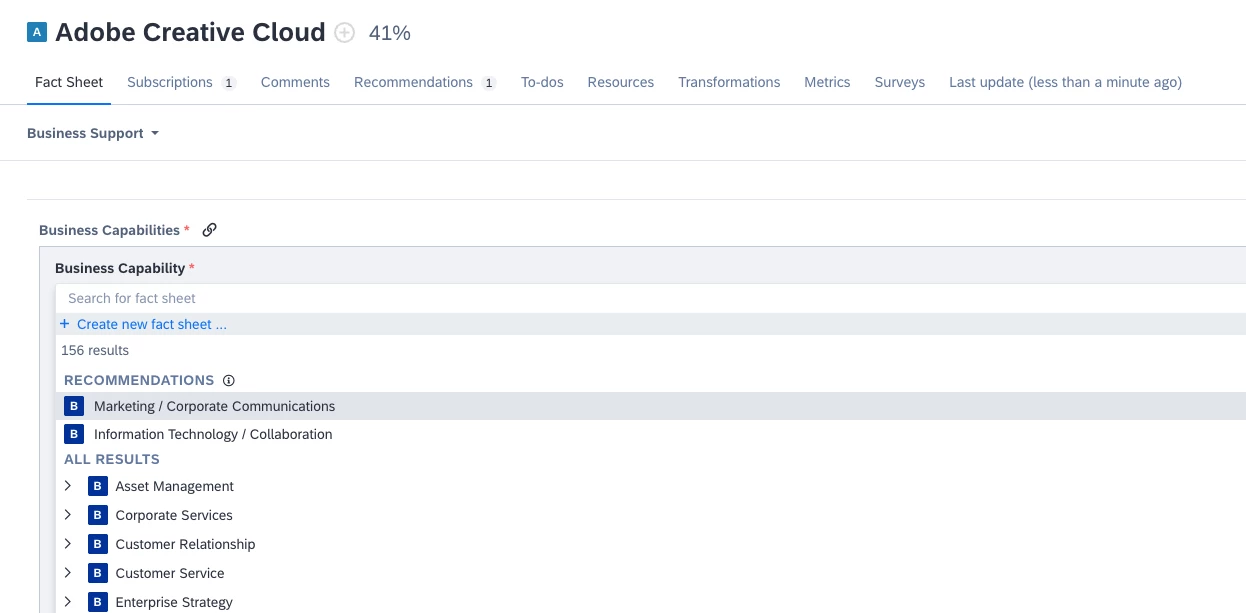
Task: Click the Business Capability field label
Action: (120, 268)
